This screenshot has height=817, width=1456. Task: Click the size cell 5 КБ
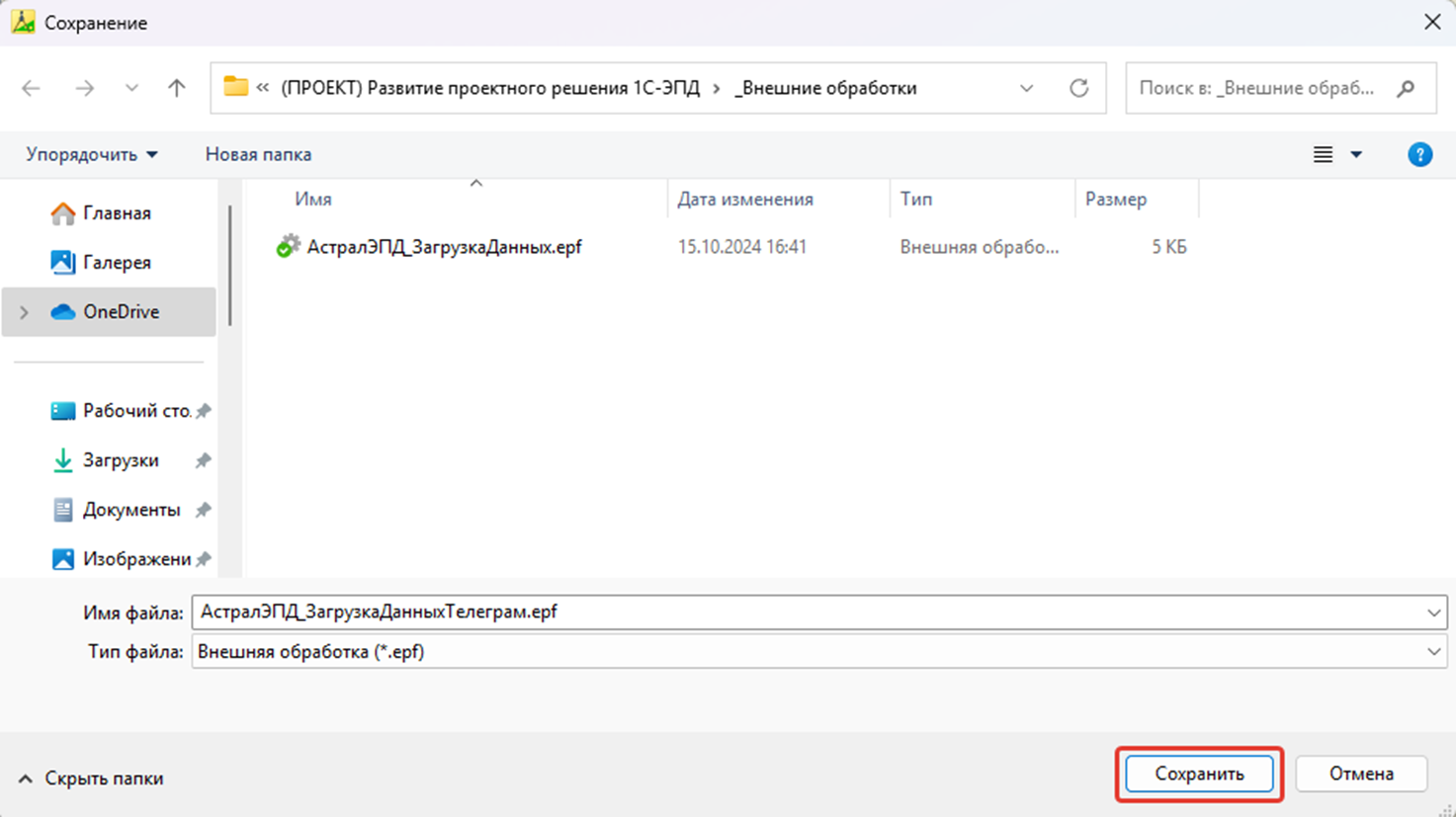coord(1169,247)
